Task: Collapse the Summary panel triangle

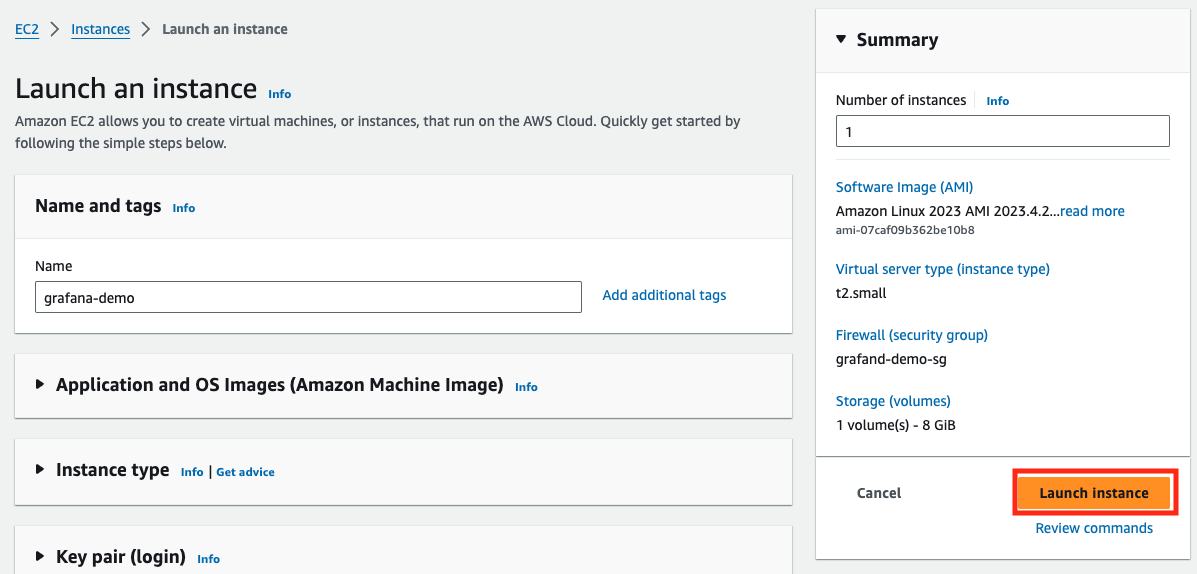Action: (x=841, y=39)
